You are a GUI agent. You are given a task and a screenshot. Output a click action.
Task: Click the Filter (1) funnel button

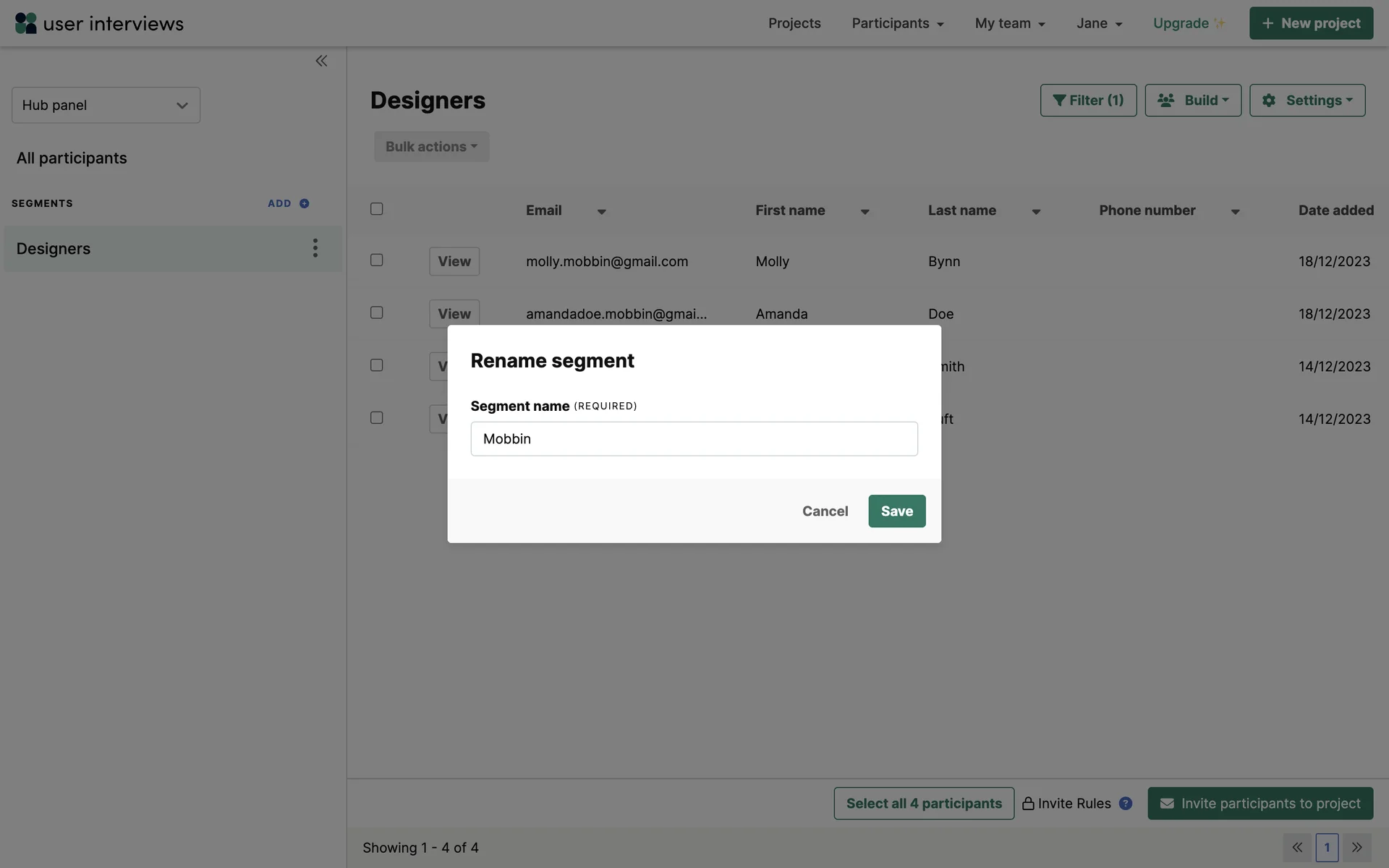(1088, 101)
